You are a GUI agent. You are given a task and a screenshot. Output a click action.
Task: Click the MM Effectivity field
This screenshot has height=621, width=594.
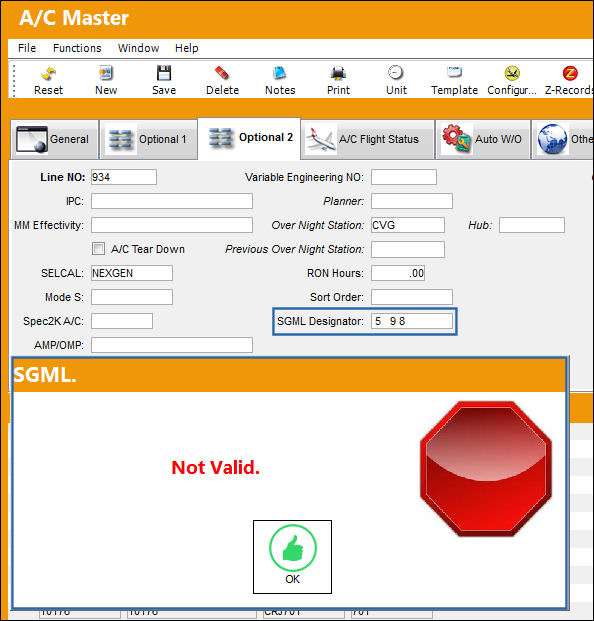coord(171,225)
